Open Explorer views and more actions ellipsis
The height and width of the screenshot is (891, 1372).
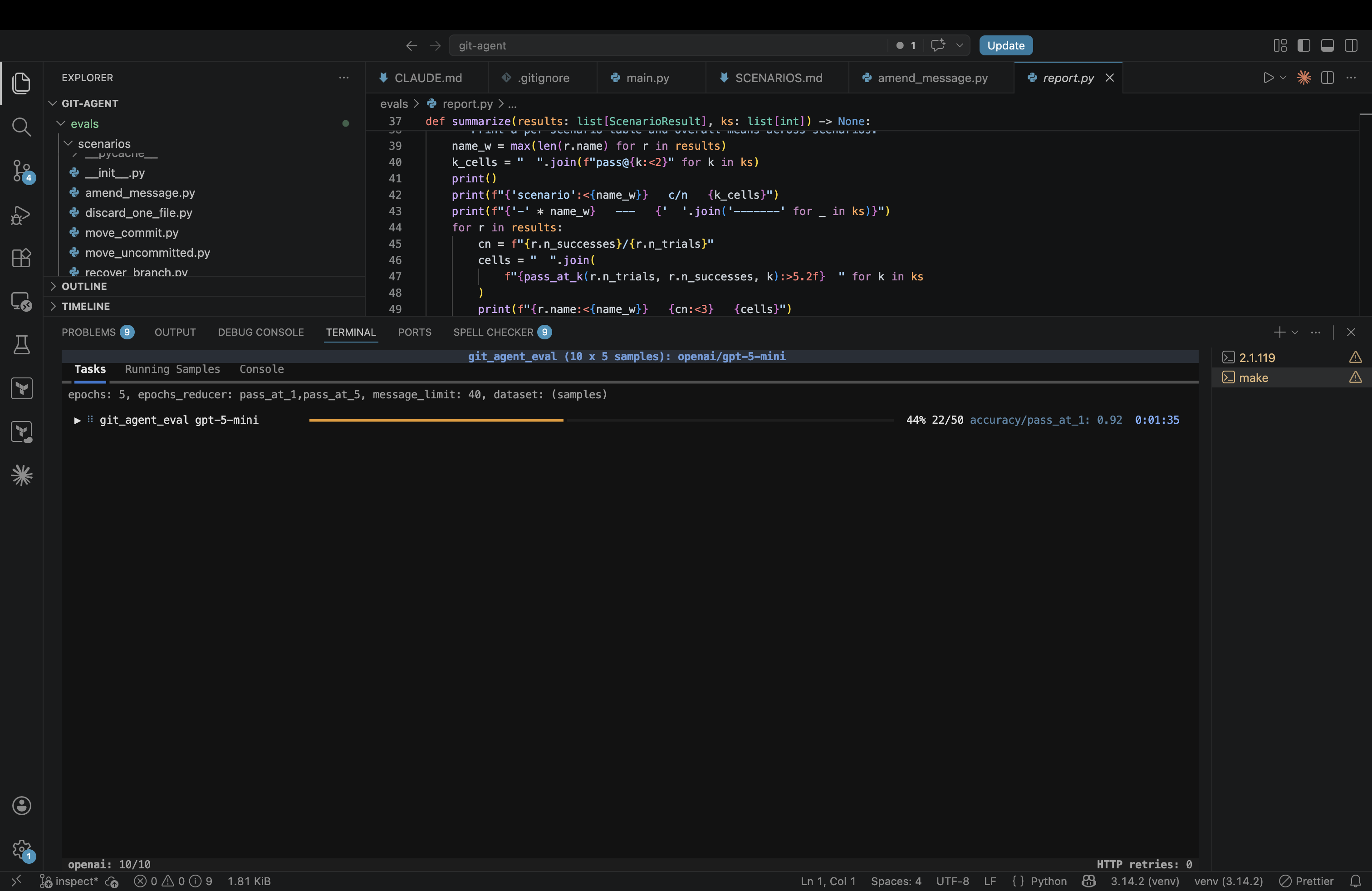click(x=343, y=78)
